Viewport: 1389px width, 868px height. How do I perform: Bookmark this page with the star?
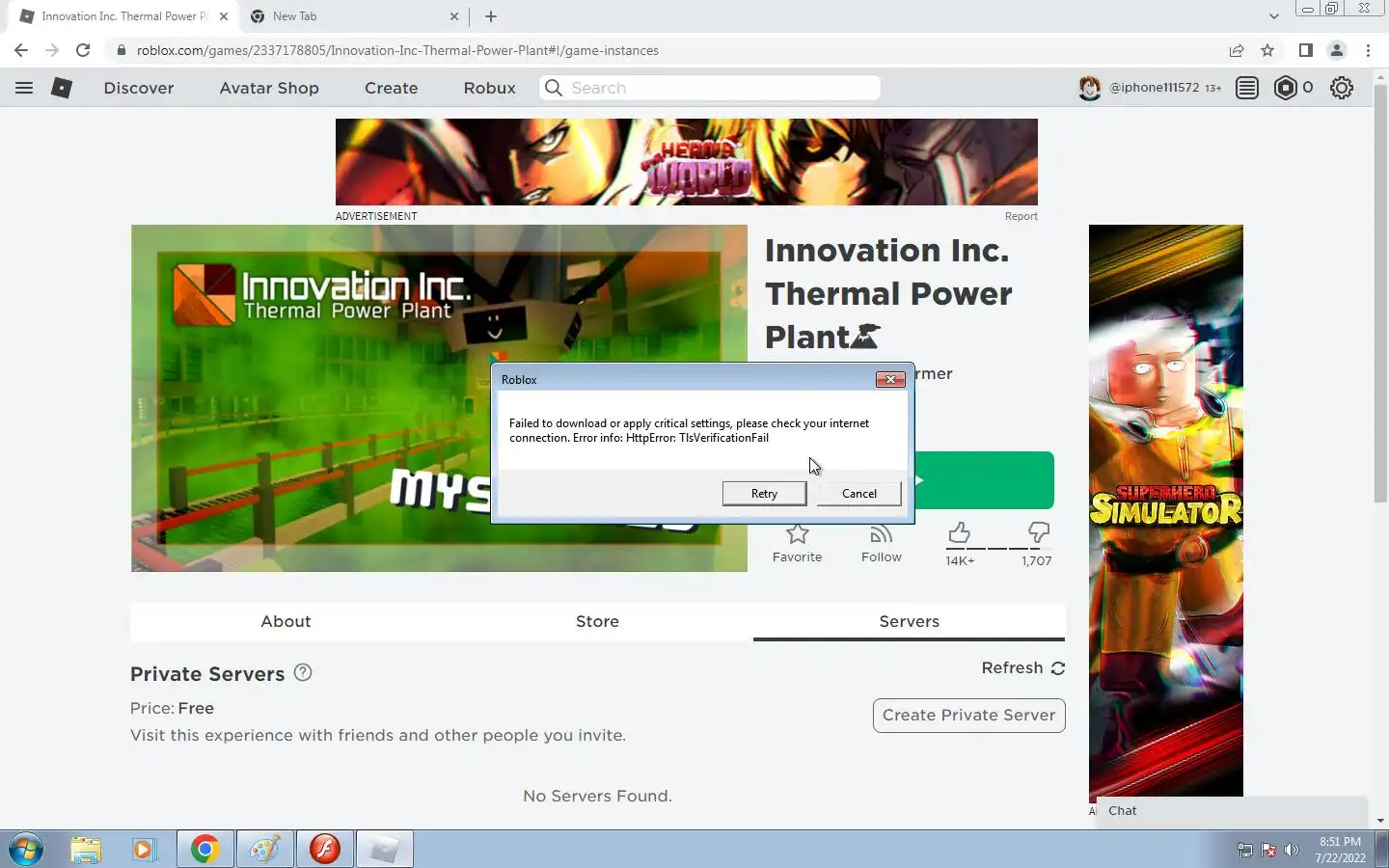point(1267,50)
